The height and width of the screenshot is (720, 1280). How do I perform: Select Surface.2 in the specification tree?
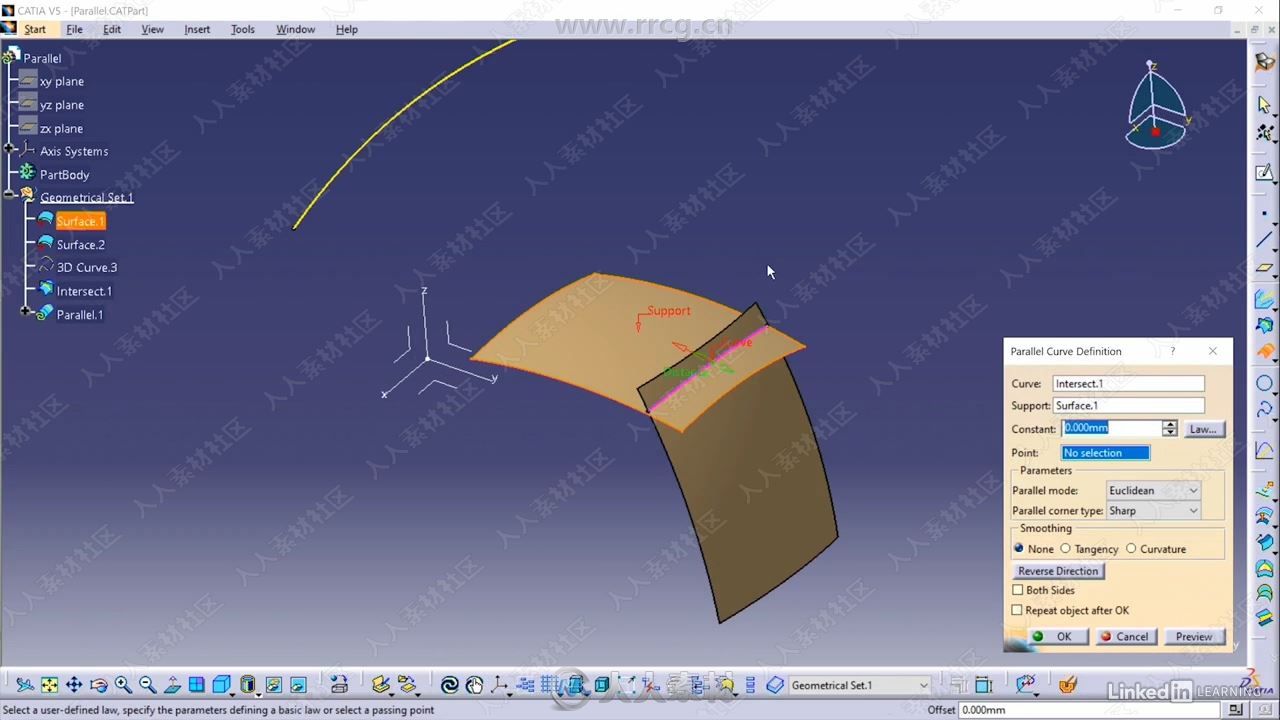click(x=80, y=244)
